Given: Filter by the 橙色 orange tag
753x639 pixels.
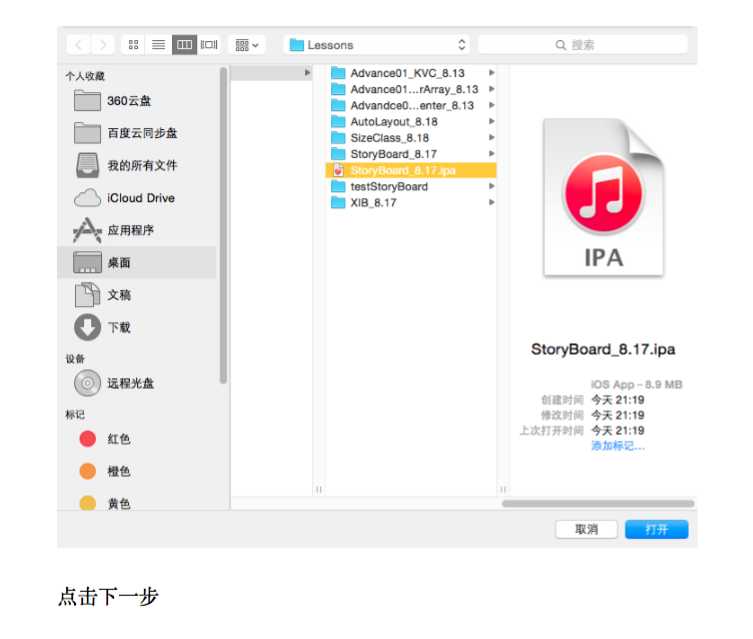Looking at the screenshot, I should (139, 471).
